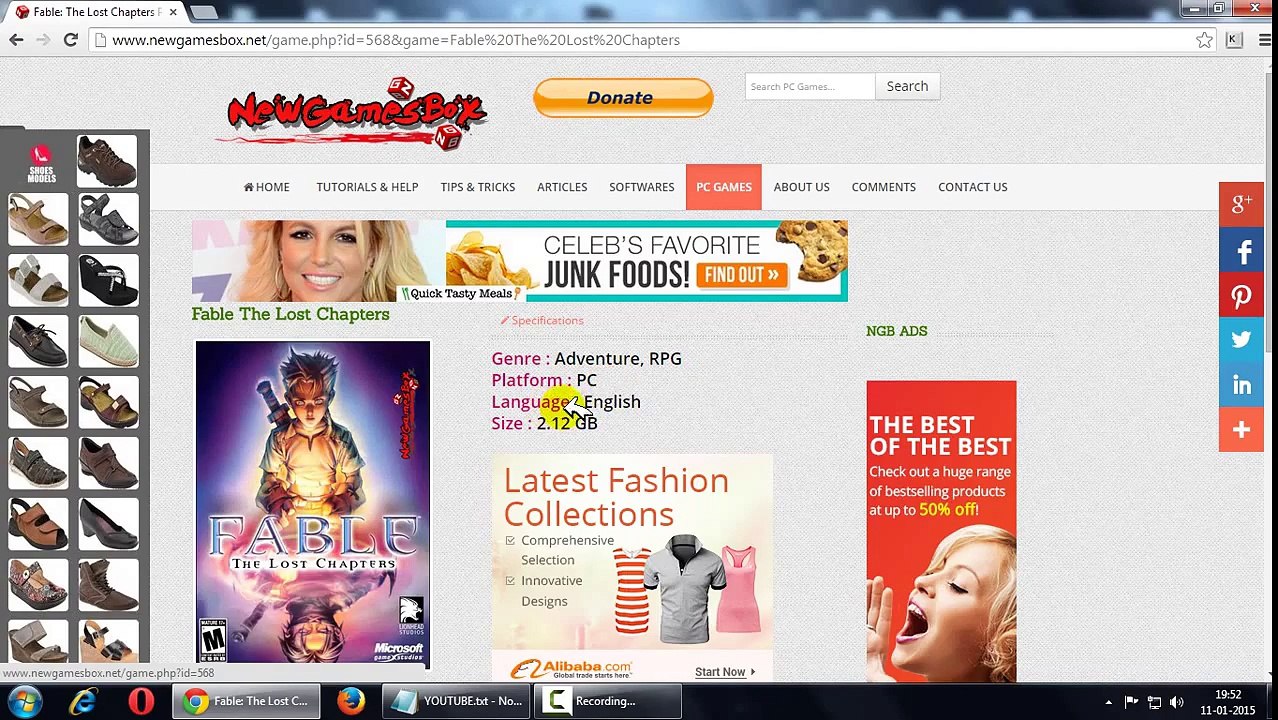Viewport: 1278px width, 720px height.
Task: Launch Internet Explorer from taskbar
Action: [x=83, y=701]
